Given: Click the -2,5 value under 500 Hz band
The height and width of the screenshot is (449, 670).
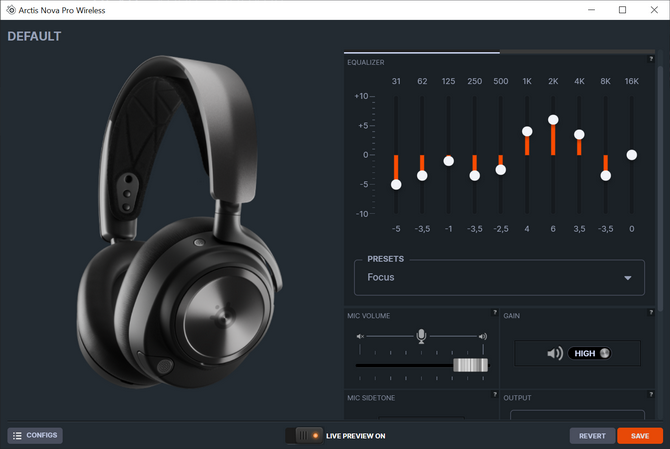Looking at the screenshot, I should click(x=501, y=229).
